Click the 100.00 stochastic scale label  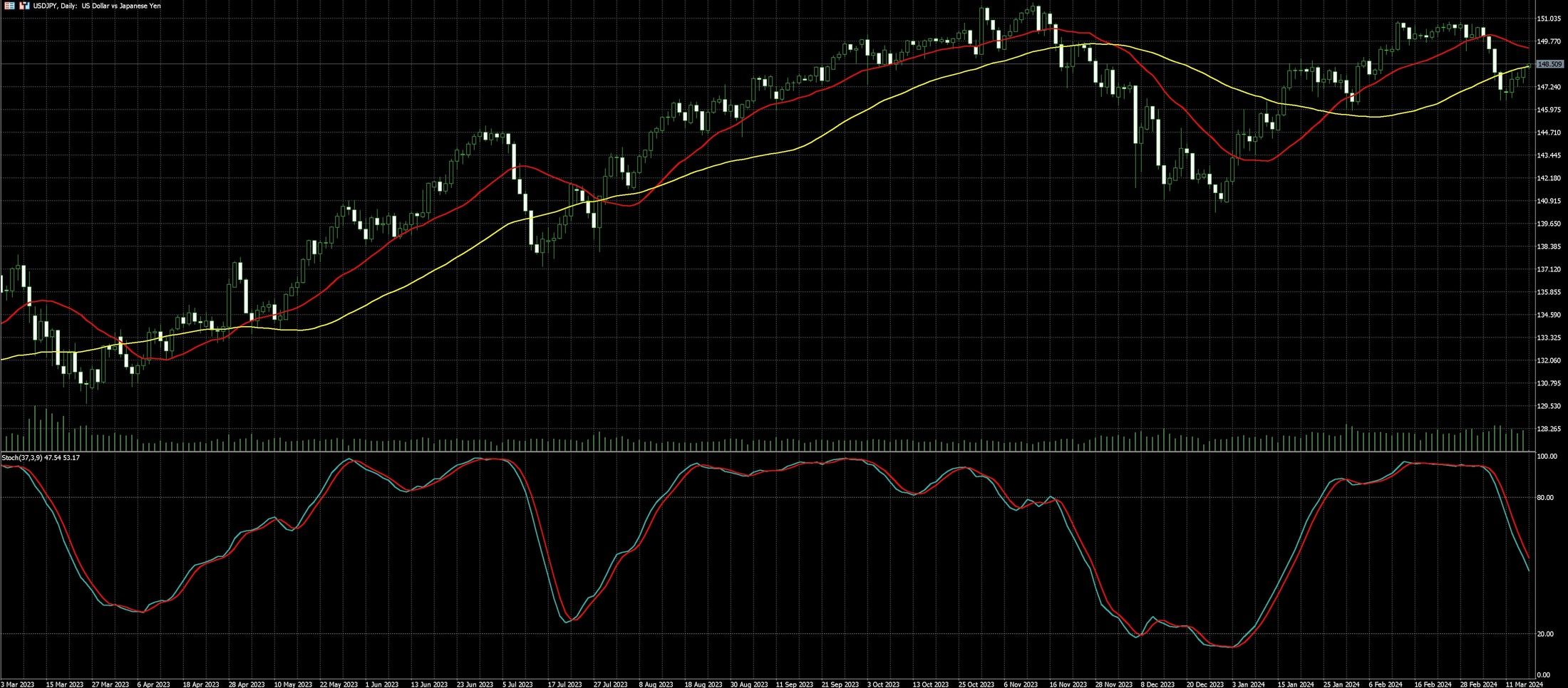(1547, 456)
